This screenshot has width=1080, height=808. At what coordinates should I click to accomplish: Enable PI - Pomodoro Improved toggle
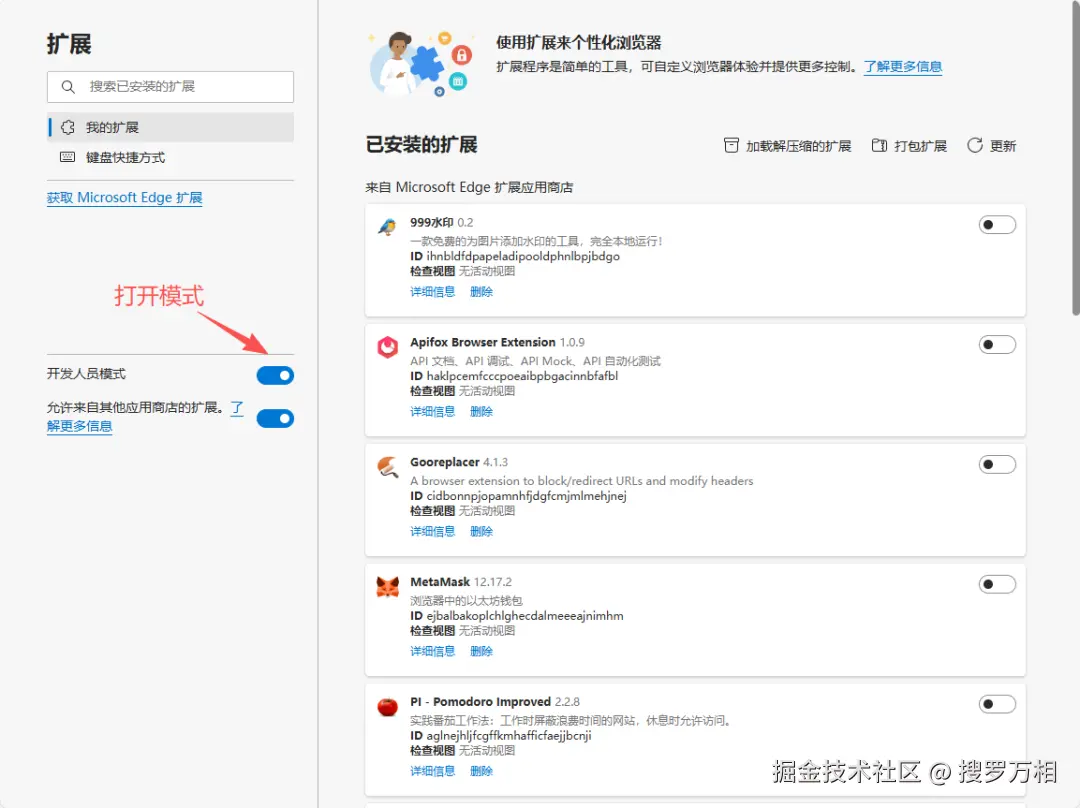997,704
